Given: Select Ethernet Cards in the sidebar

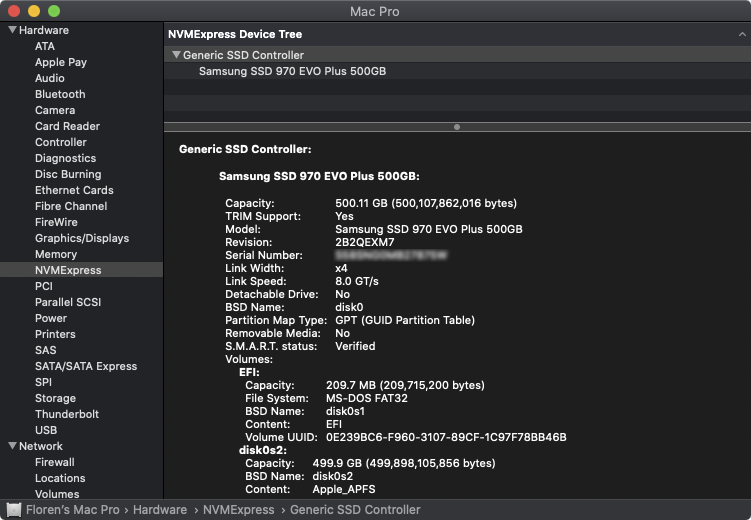Looking at the screenshot, I should [74, 190].
